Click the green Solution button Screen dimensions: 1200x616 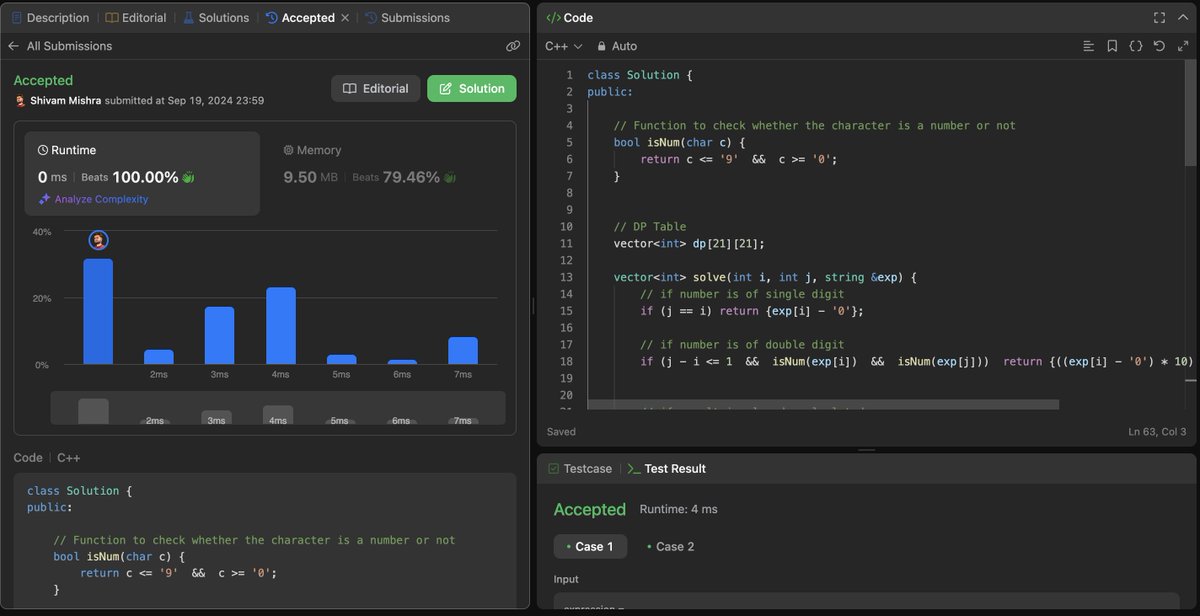click(x=472, y=88)
